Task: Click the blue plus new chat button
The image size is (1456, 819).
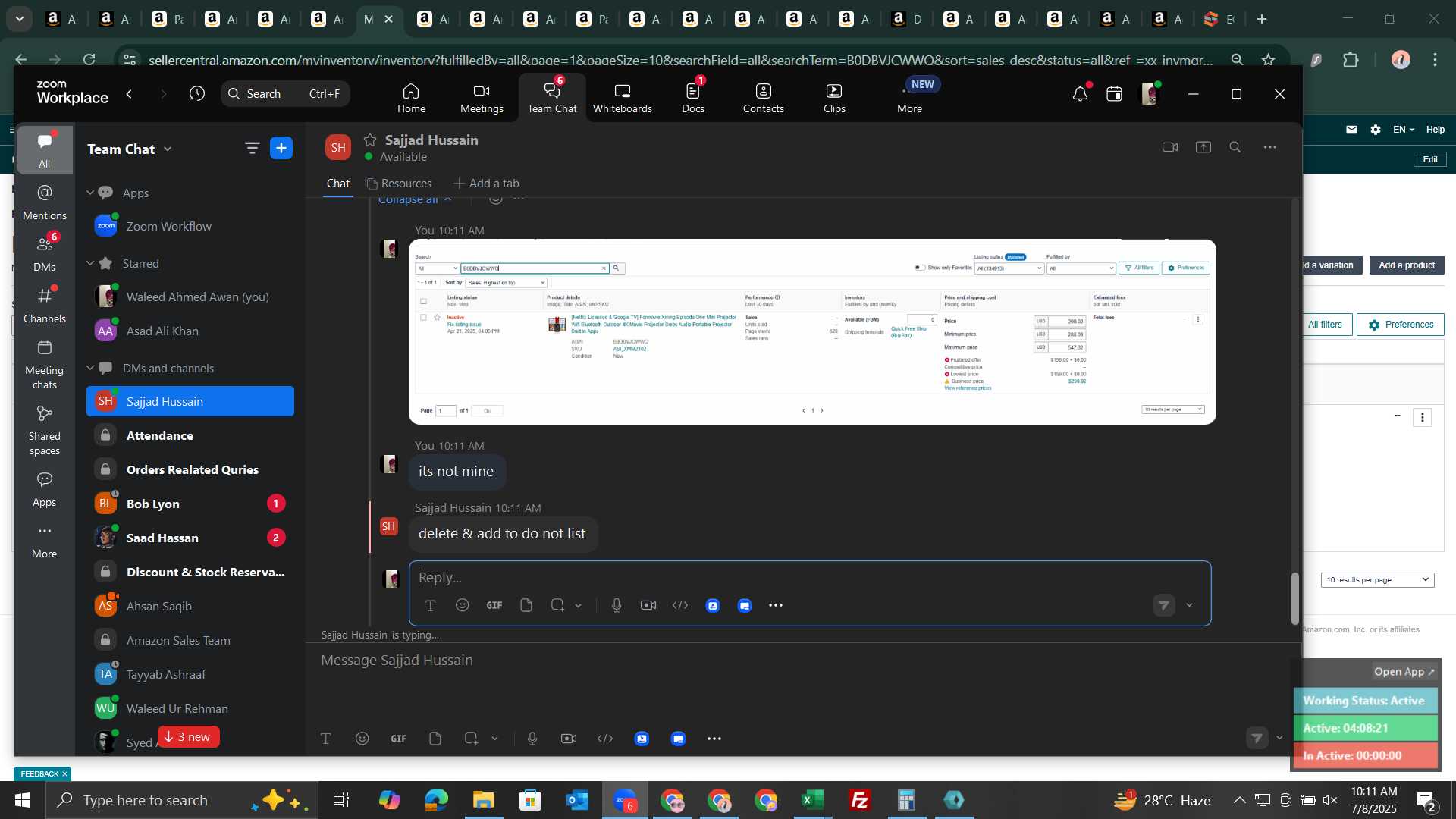Action: (281, 149)
